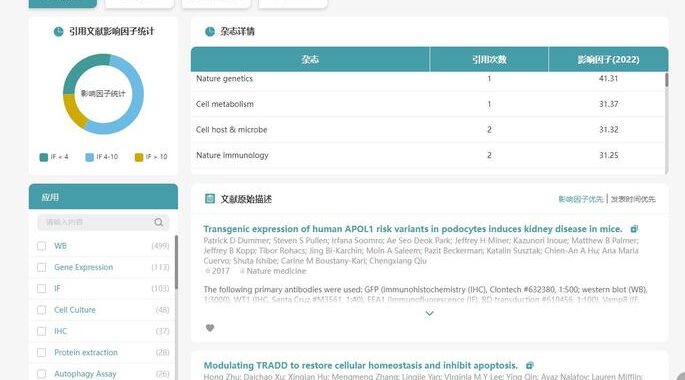Click the pie icon beside 杂志详情
This screenshot has width=685, height=380.
click(210, 31)
